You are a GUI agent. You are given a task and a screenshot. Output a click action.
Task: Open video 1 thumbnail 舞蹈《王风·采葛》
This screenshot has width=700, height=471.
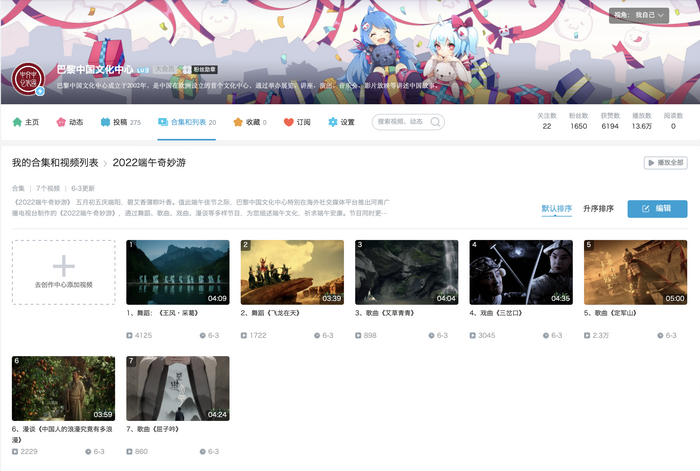click(x=178, y=272)
